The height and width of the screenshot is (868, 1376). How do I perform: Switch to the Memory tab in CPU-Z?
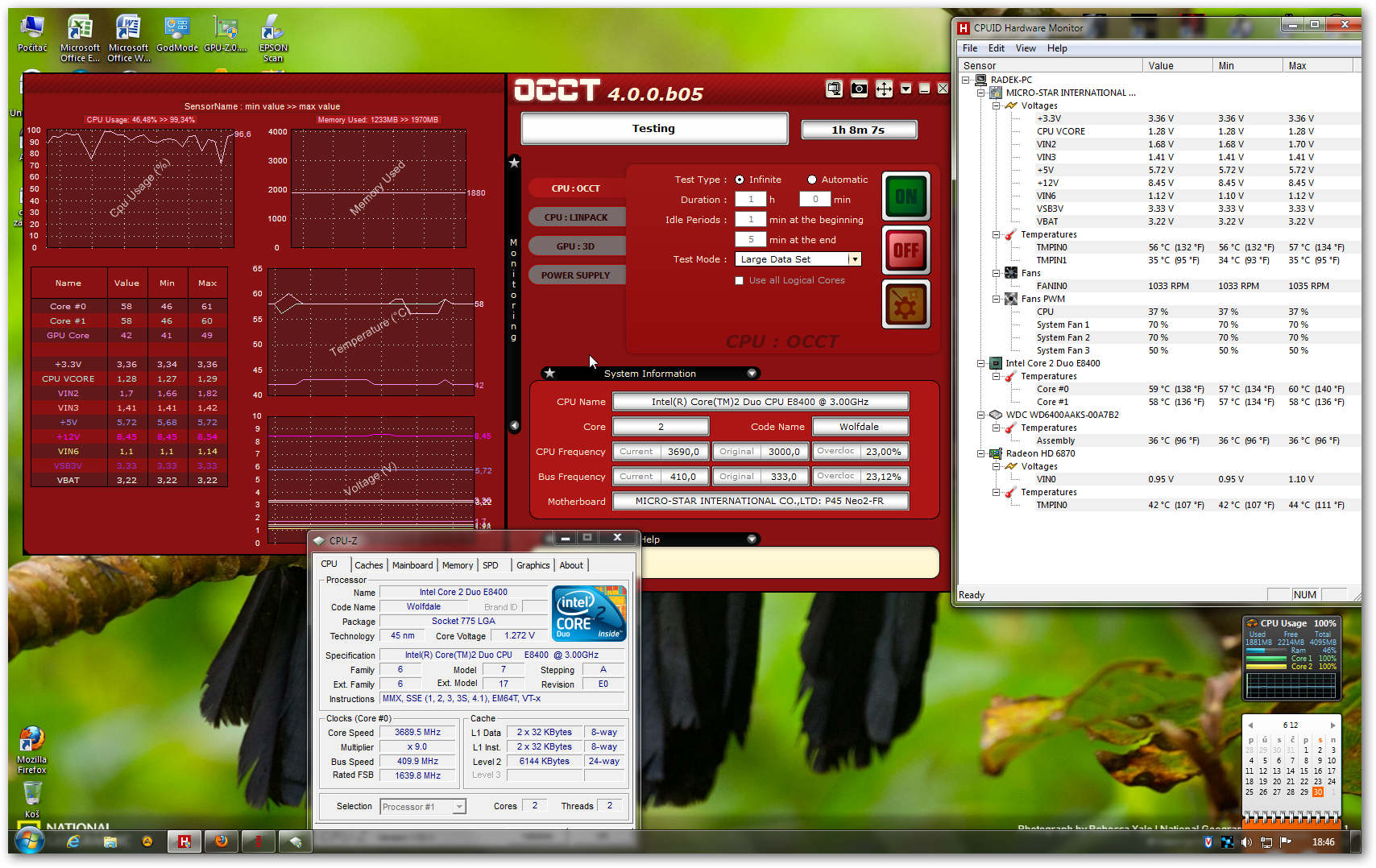[458, 565]
